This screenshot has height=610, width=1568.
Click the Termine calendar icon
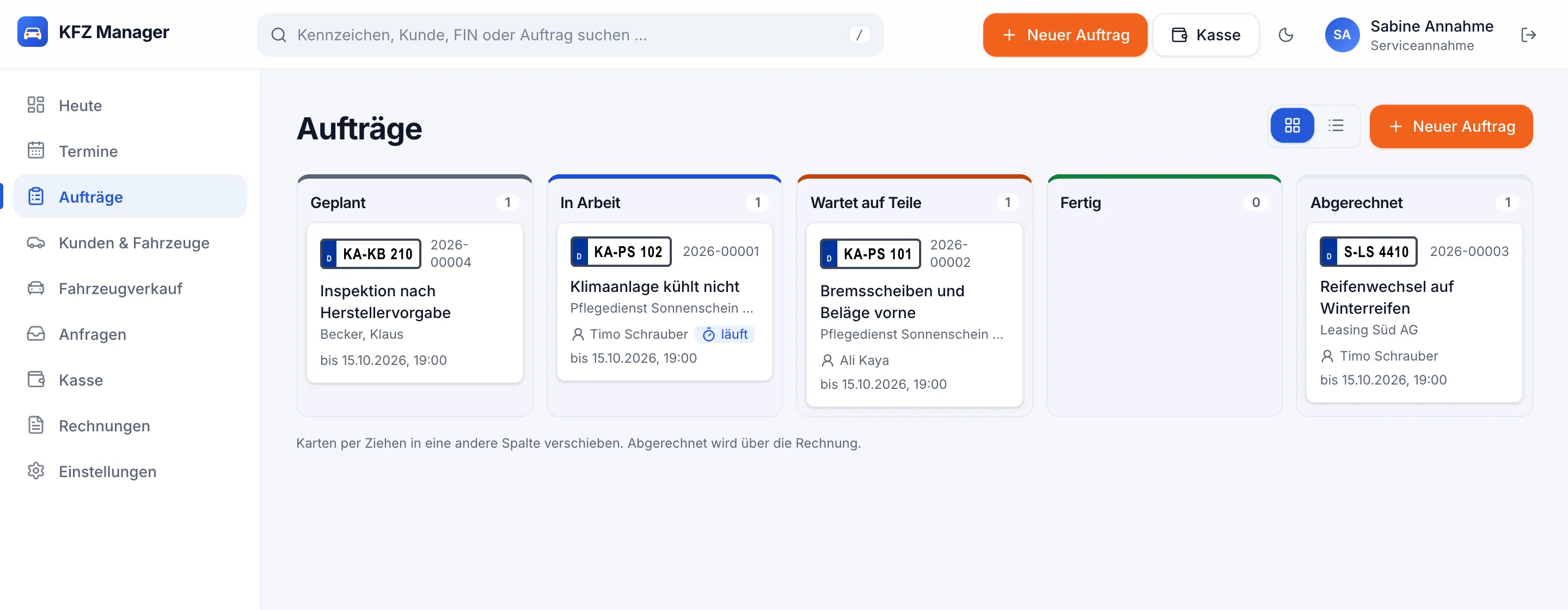point(36,150)
